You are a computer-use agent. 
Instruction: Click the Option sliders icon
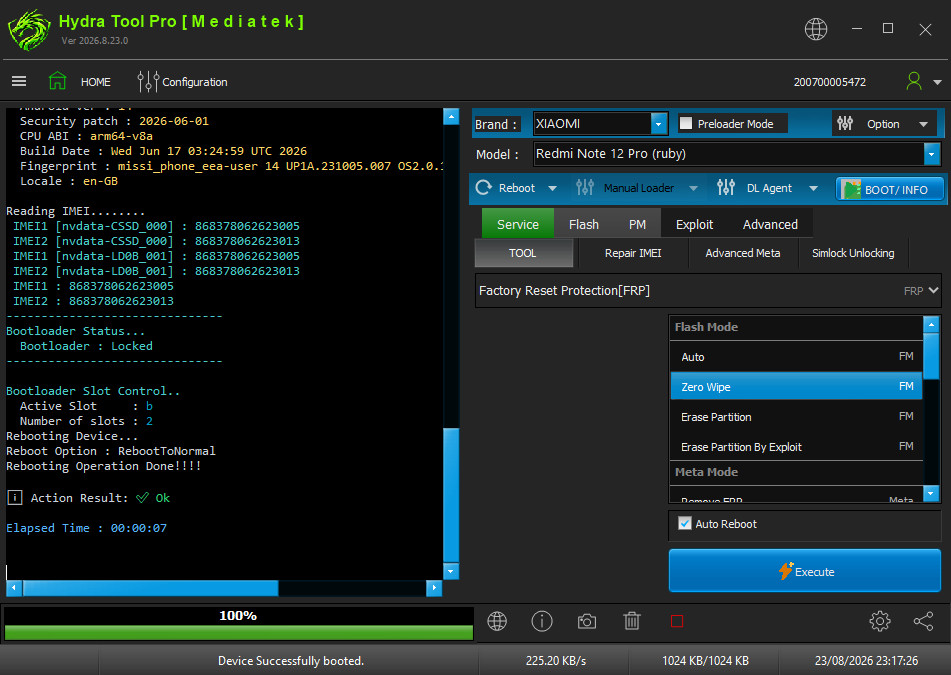coord(845,124)
